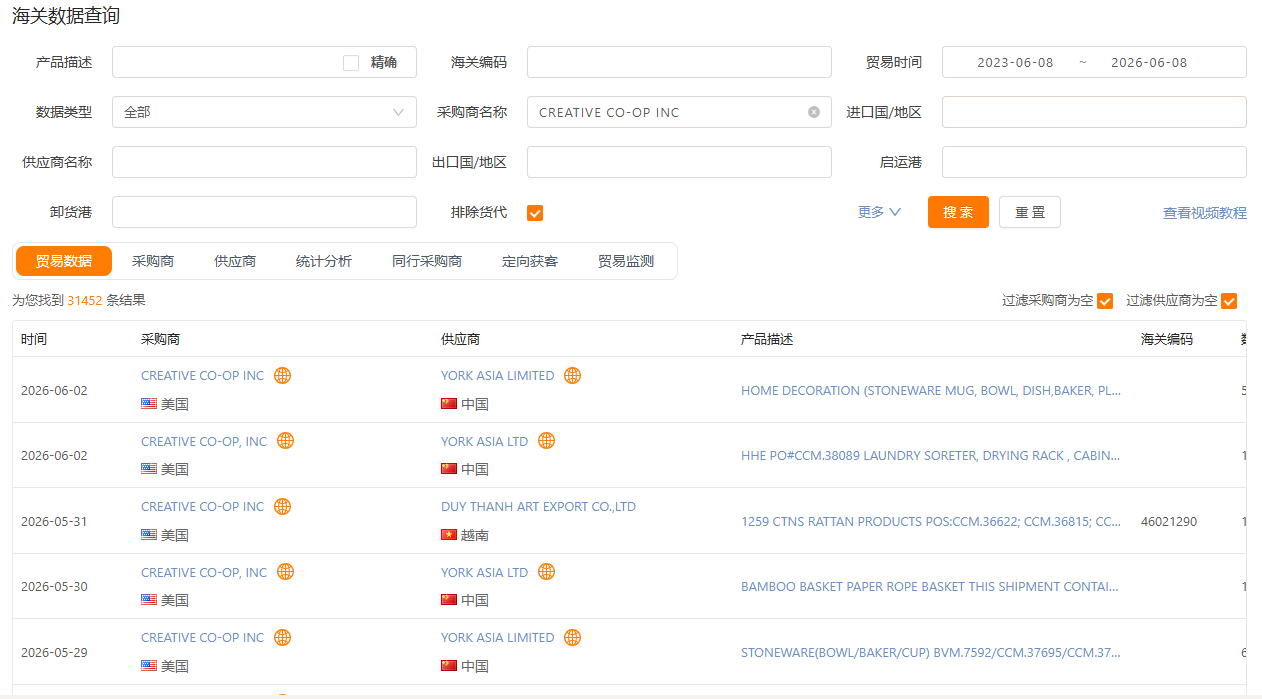
Task: Open the end date 2026-06-08 picker
Action: pyautogui.click(x=1149, y=62)
